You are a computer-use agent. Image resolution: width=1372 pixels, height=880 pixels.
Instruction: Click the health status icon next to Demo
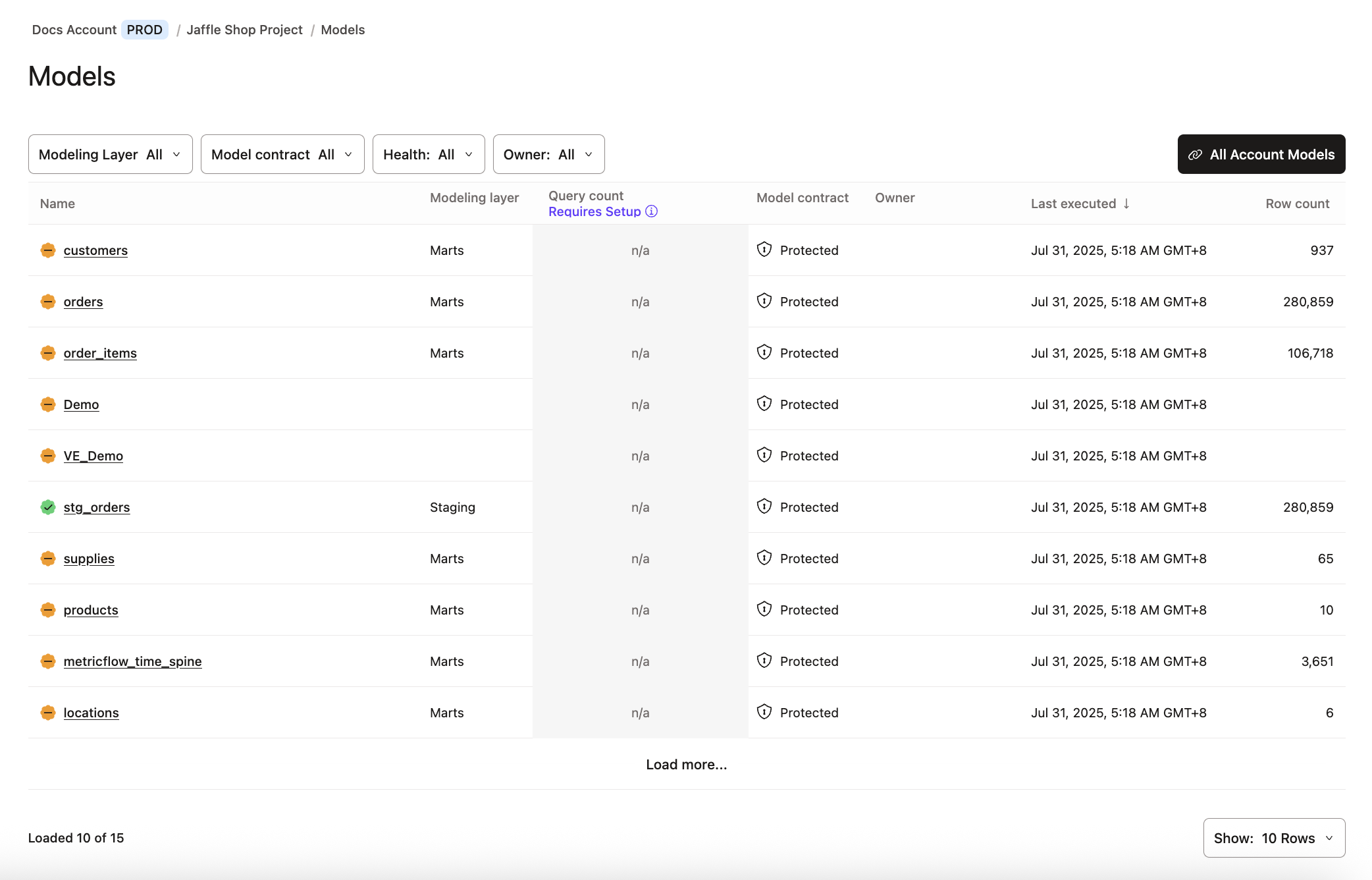point(47,404)
